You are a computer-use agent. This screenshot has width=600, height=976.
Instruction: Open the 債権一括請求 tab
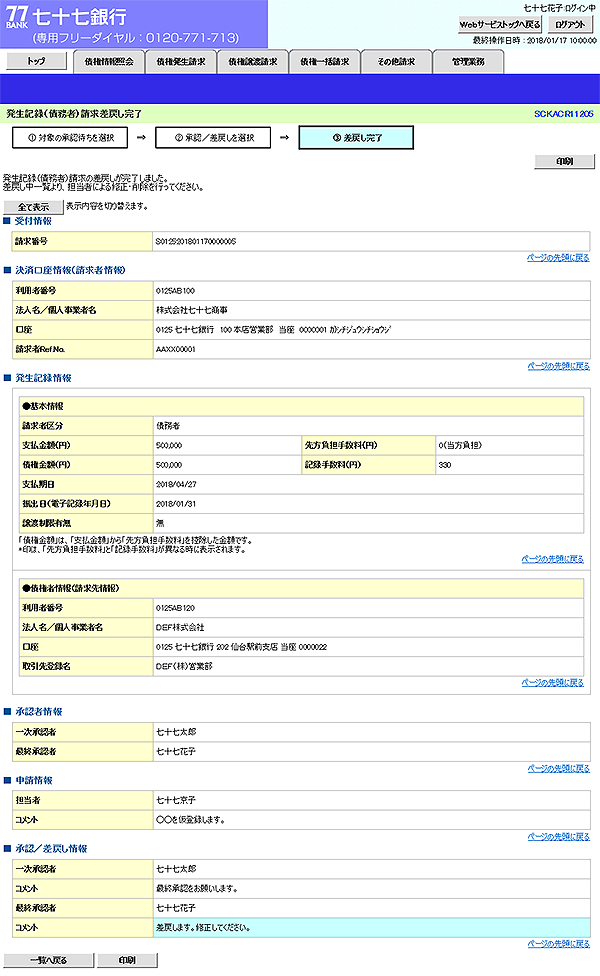(324, 62)
